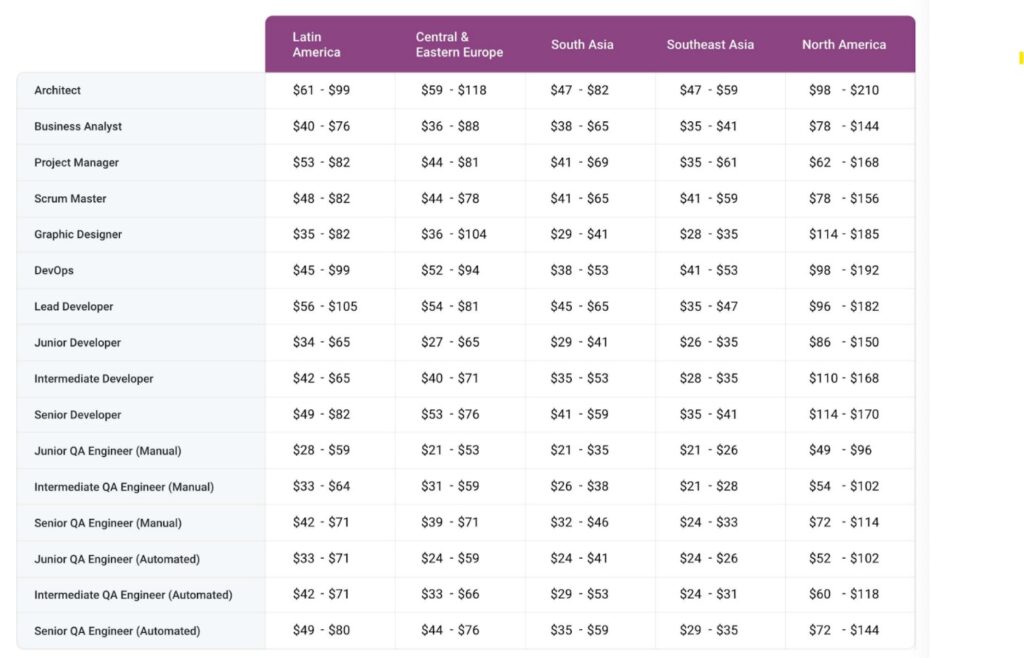The width and height of the screenshot is (1024, 658).
Task: Click the Architect row label
Action: 58,91
